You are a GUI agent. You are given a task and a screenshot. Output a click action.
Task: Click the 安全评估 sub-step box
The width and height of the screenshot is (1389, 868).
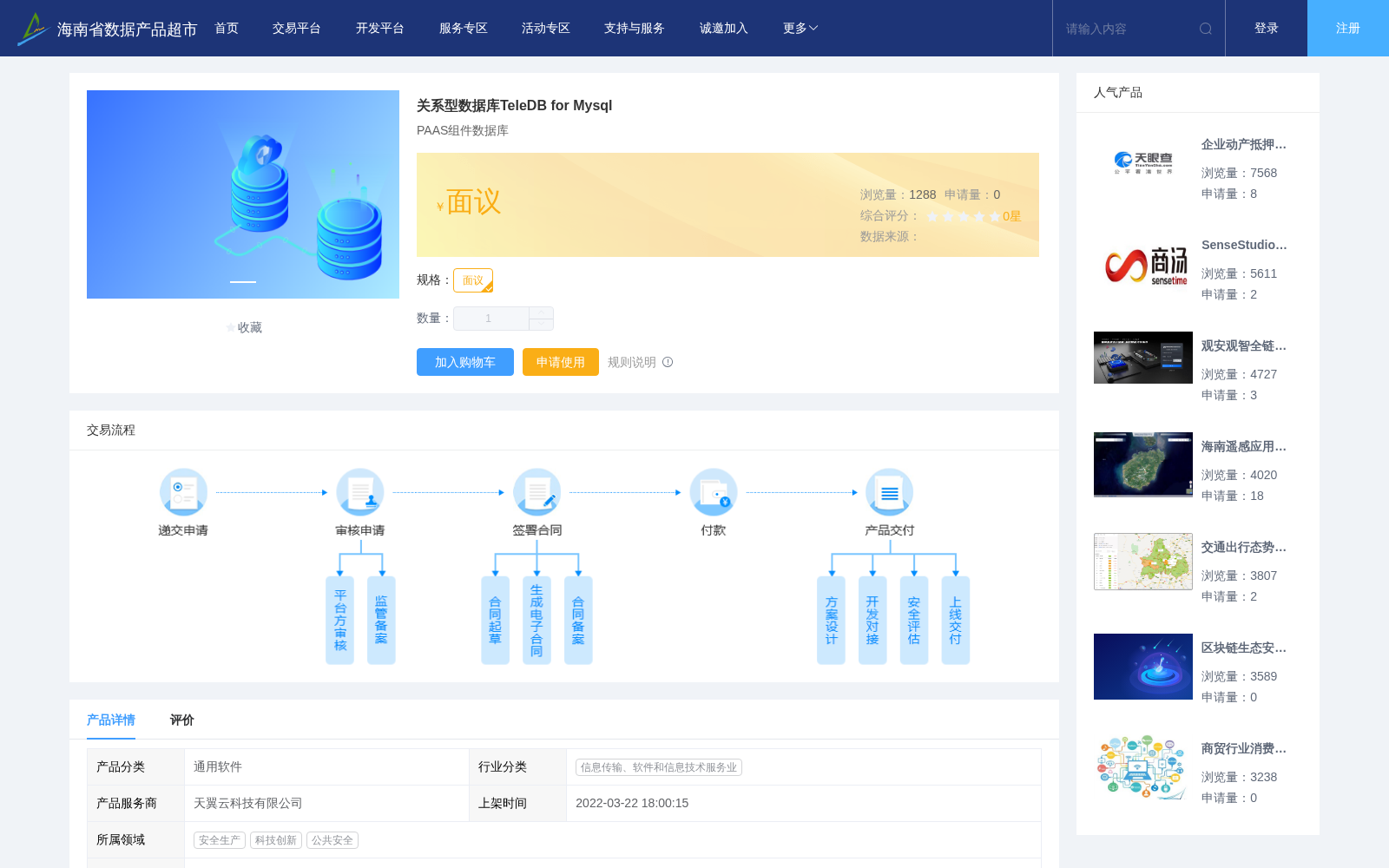(x=914, y=620)
